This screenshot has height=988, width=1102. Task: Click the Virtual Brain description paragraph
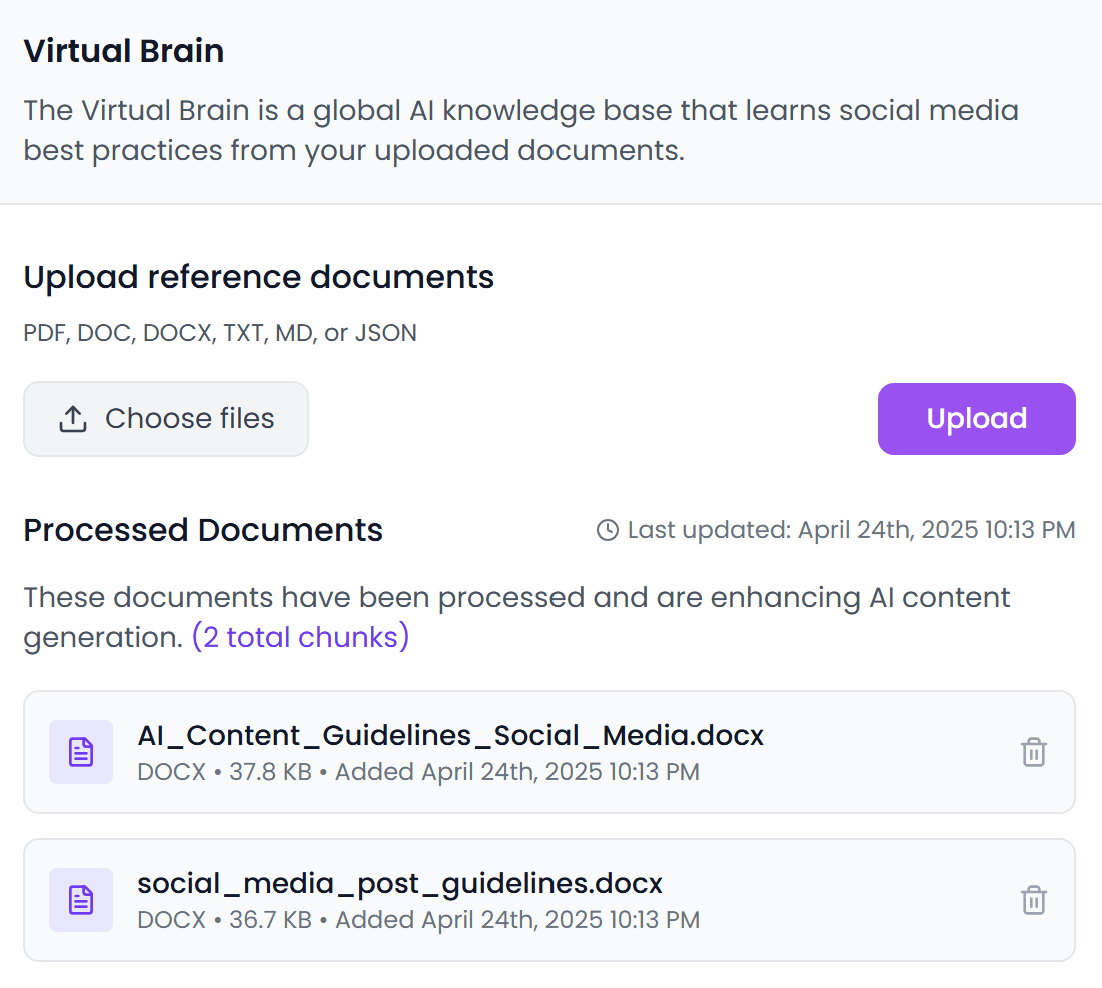click(520, 130)
